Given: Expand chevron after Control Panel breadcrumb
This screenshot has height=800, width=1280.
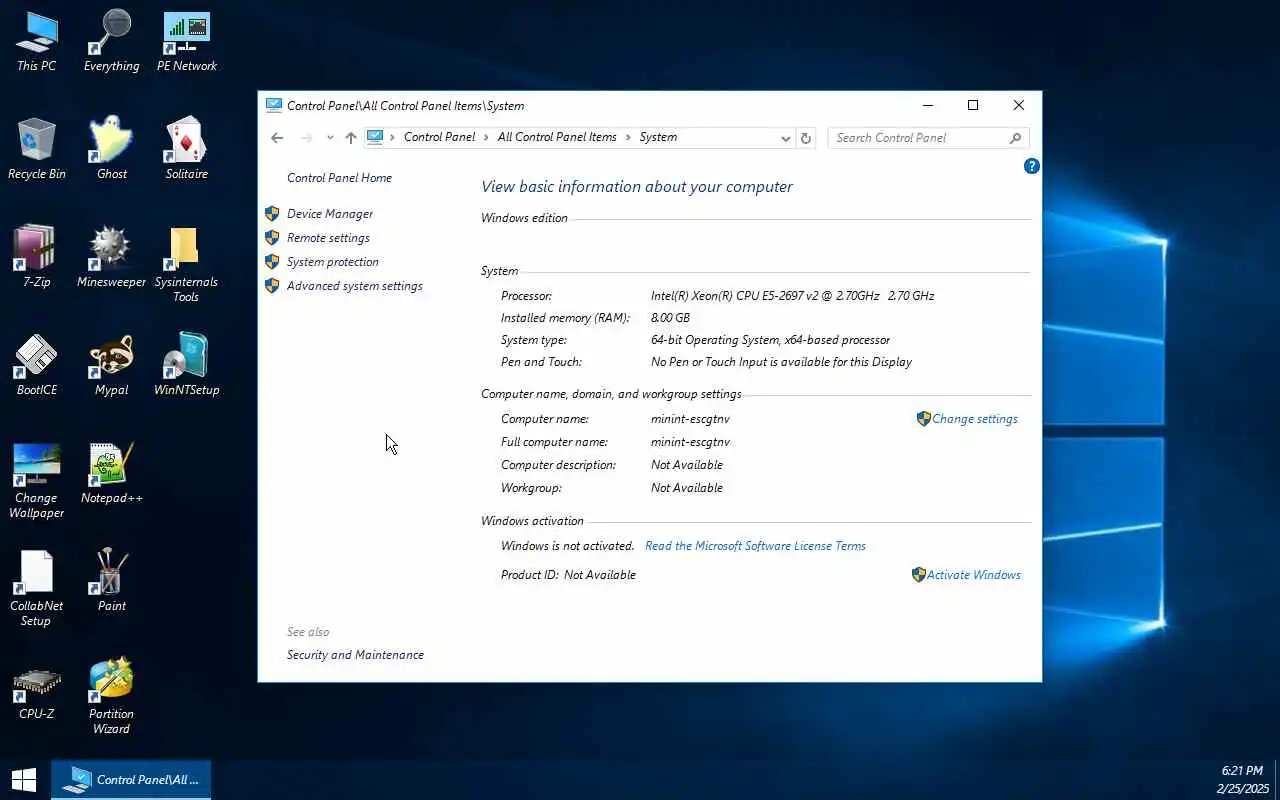Looking at the screenshot, I should 487,138.
